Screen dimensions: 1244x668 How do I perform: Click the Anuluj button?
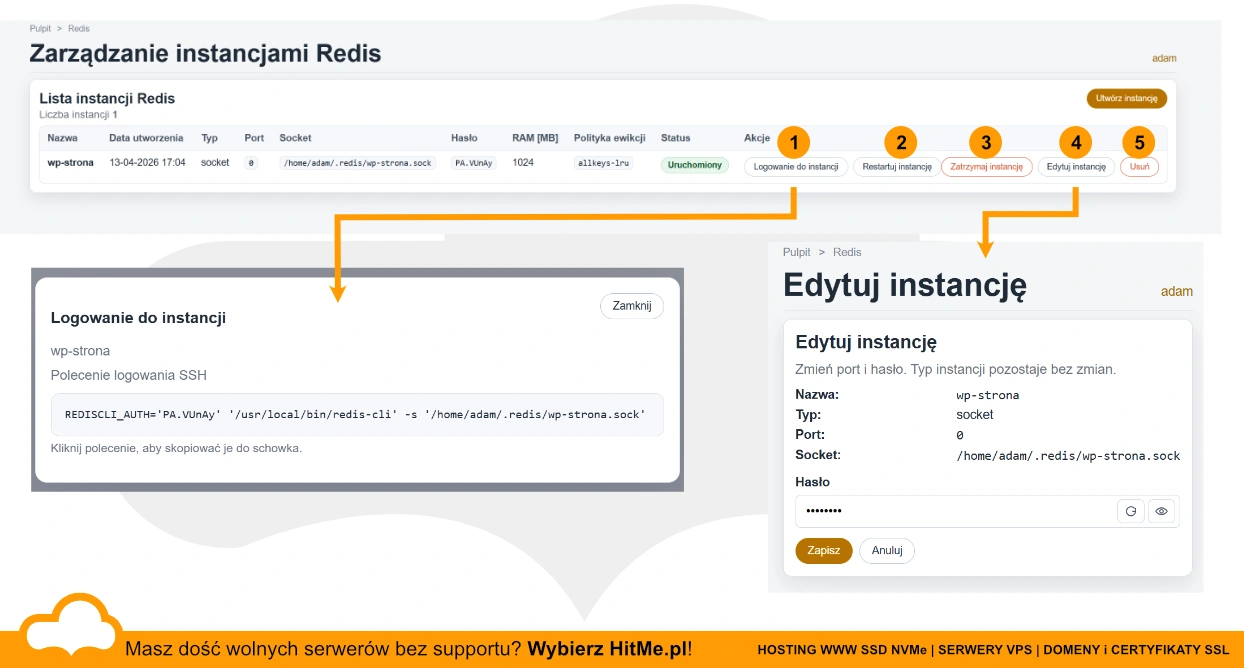(887, 551)
